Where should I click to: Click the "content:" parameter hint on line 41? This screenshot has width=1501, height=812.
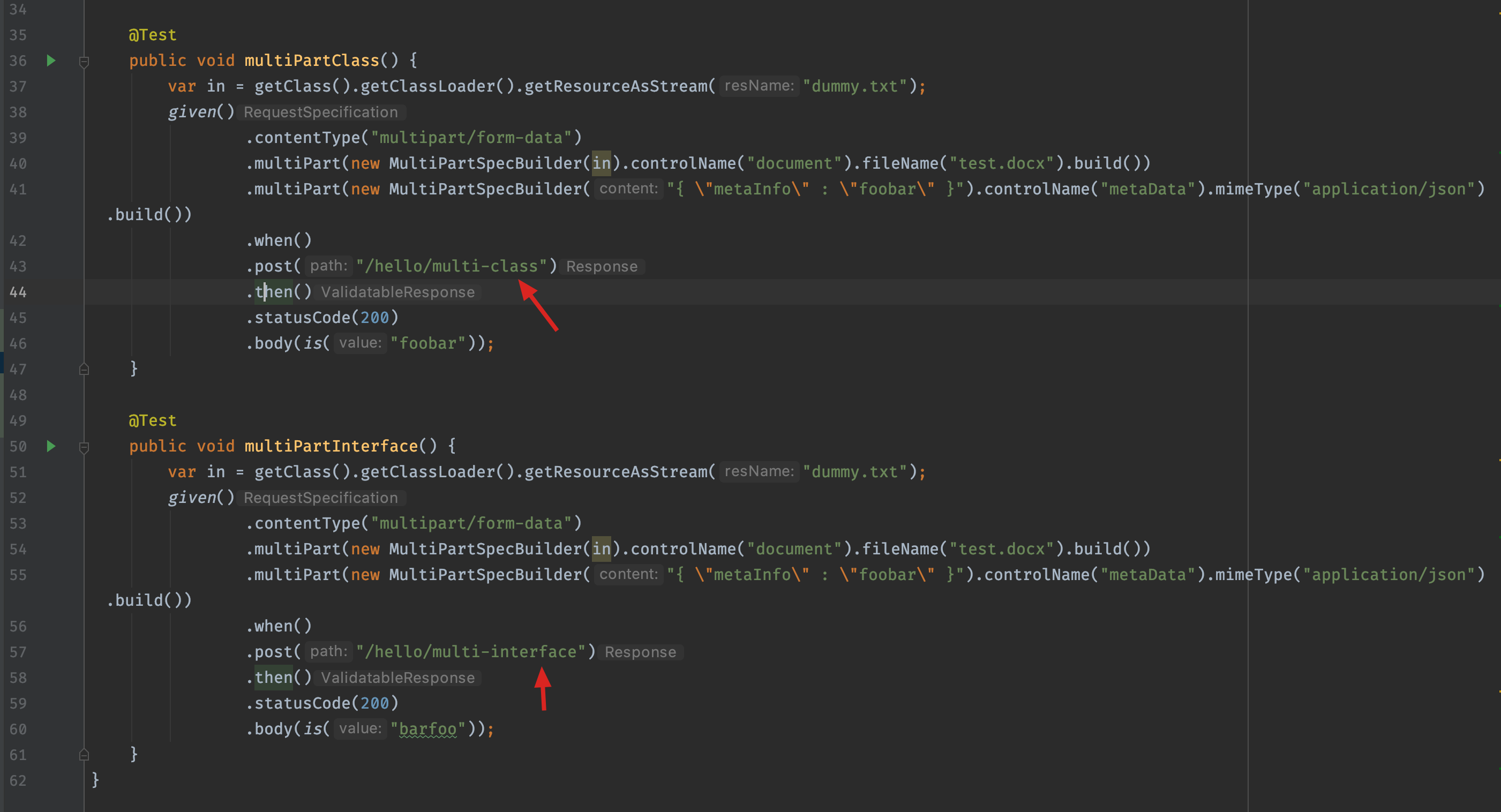click(628, 189)
